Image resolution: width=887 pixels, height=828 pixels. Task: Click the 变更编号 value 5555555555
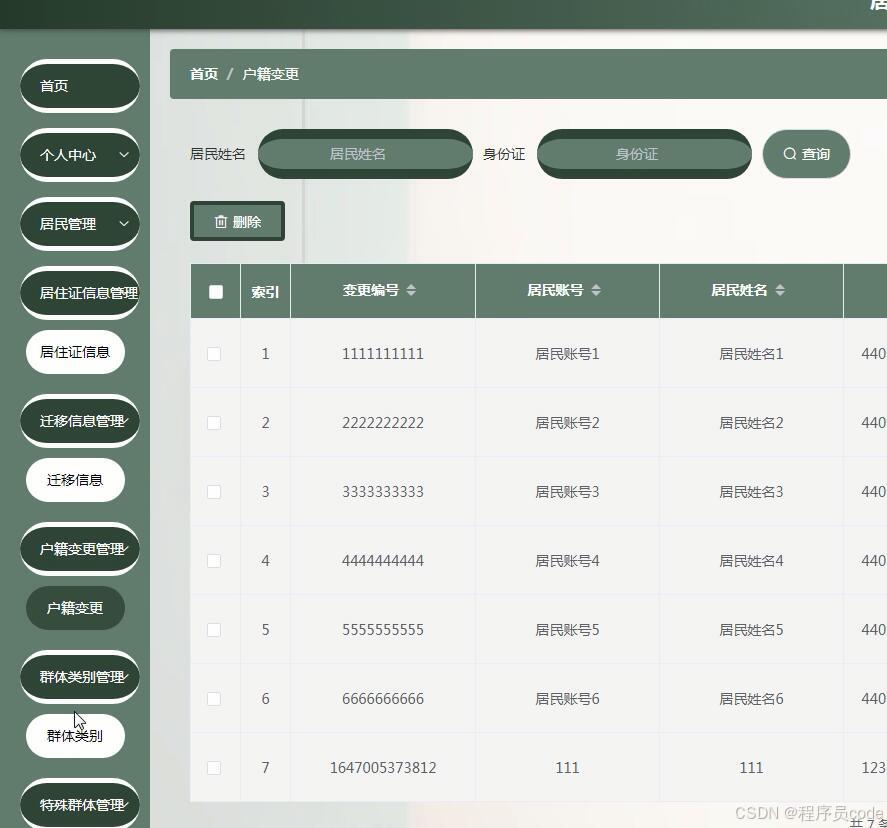pyautogui.click(x=383, y=630)
